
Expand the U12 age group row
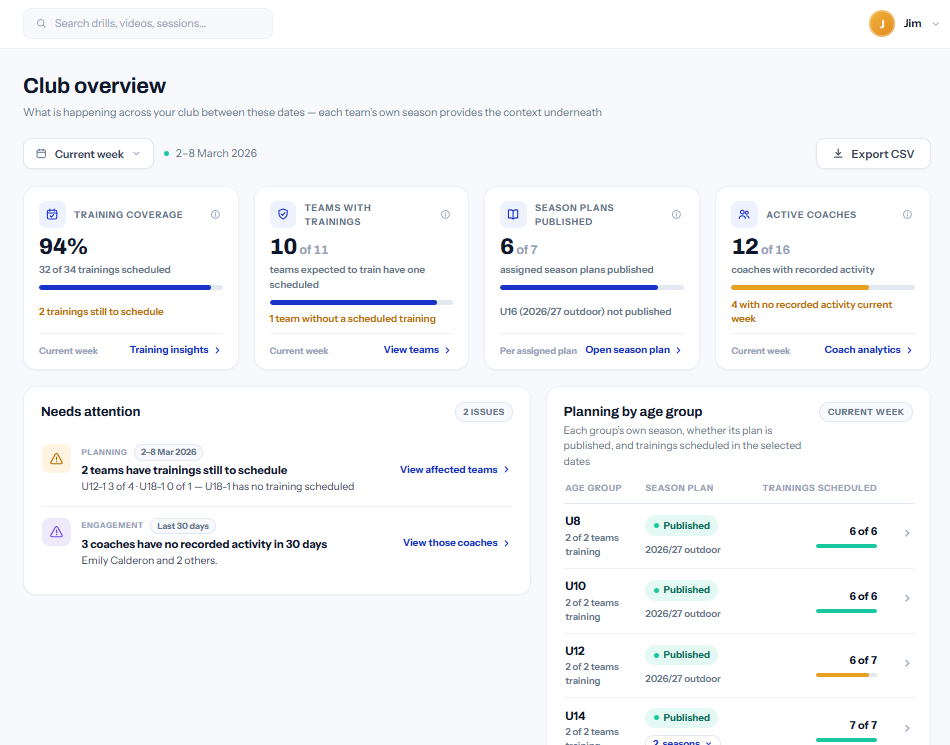(907, 663)
